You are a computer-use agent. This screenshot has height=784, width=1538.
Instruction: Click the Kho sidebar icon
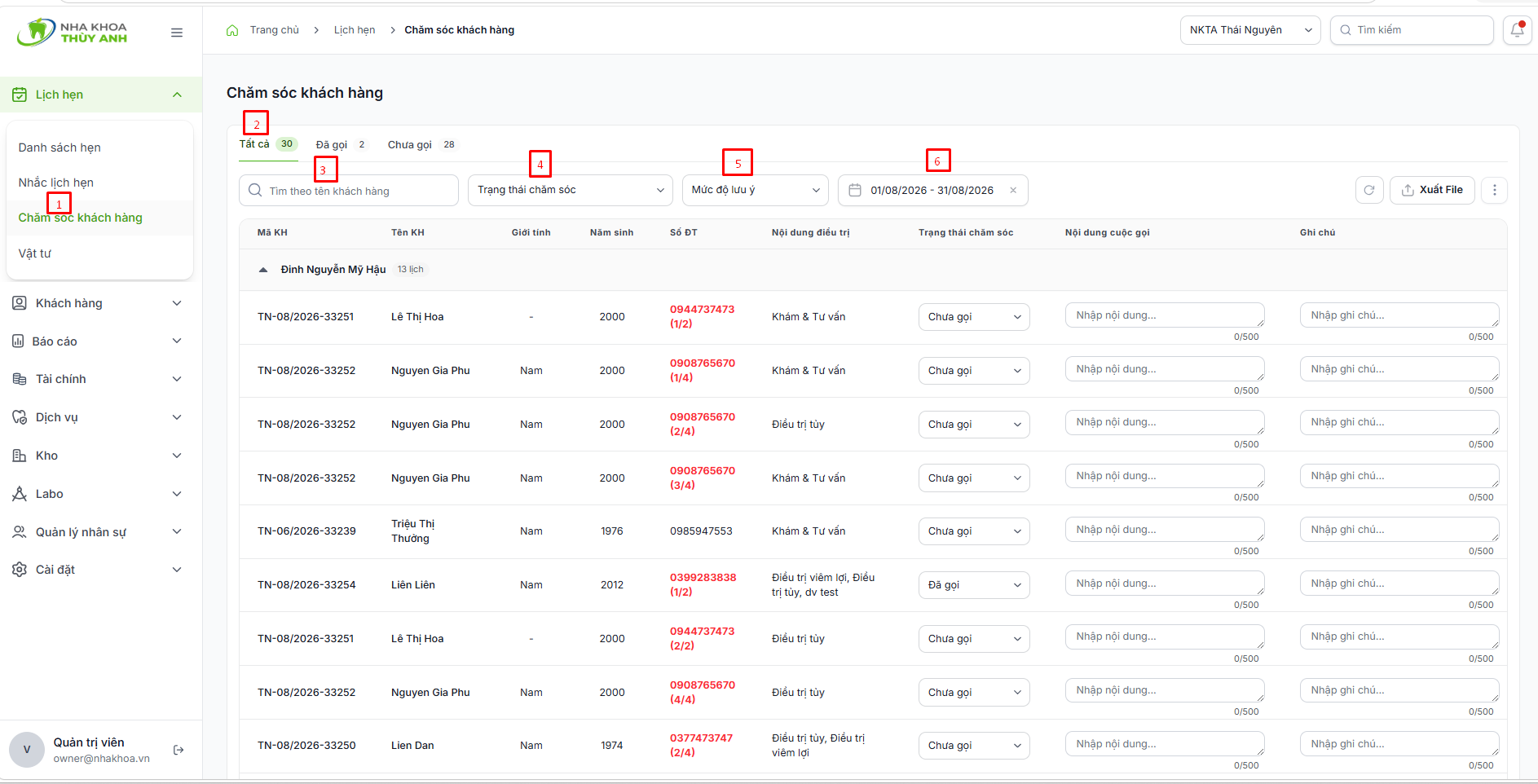[x=20, y=456]
